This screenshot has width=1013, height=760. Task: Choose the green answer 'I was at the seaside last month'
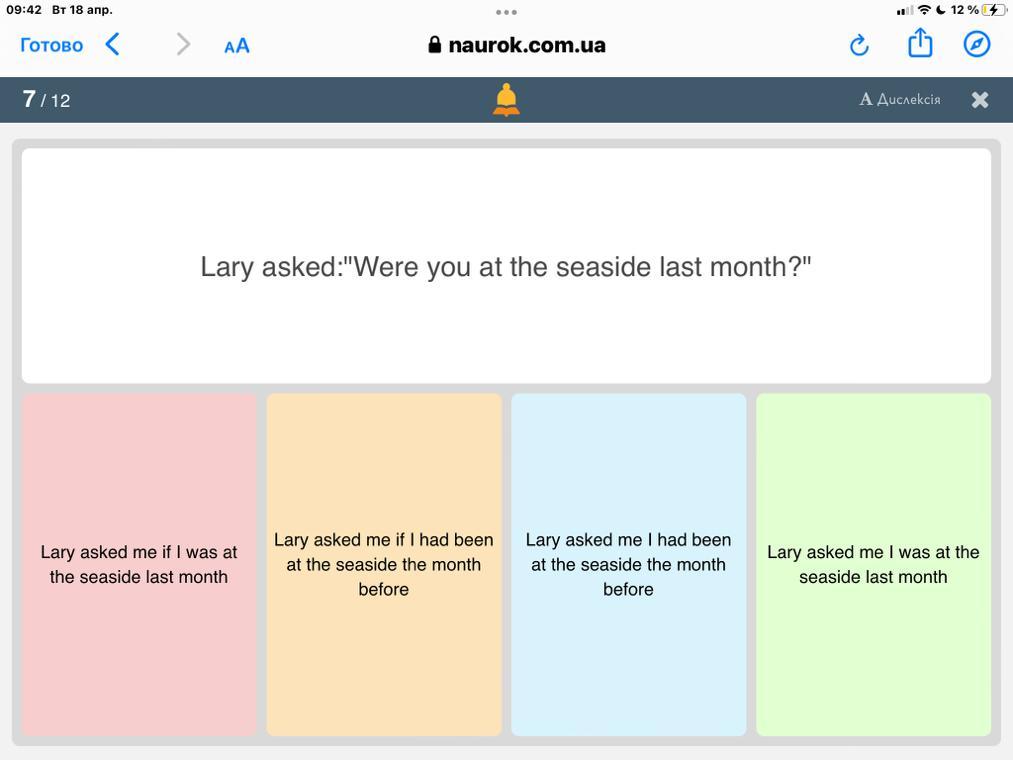tap(873, 564)
